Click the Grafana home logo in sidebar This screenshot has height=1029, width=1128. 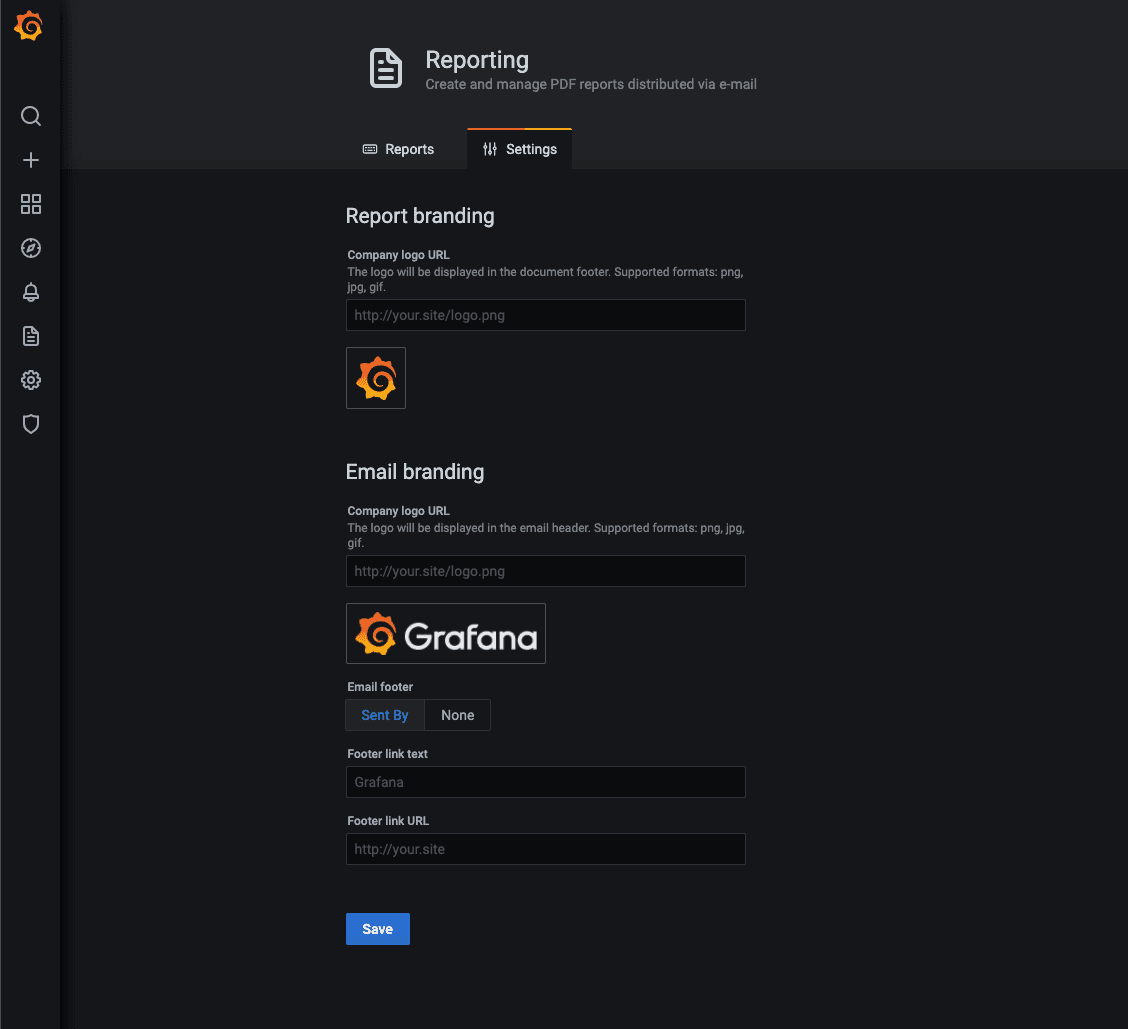coord(29,27)
